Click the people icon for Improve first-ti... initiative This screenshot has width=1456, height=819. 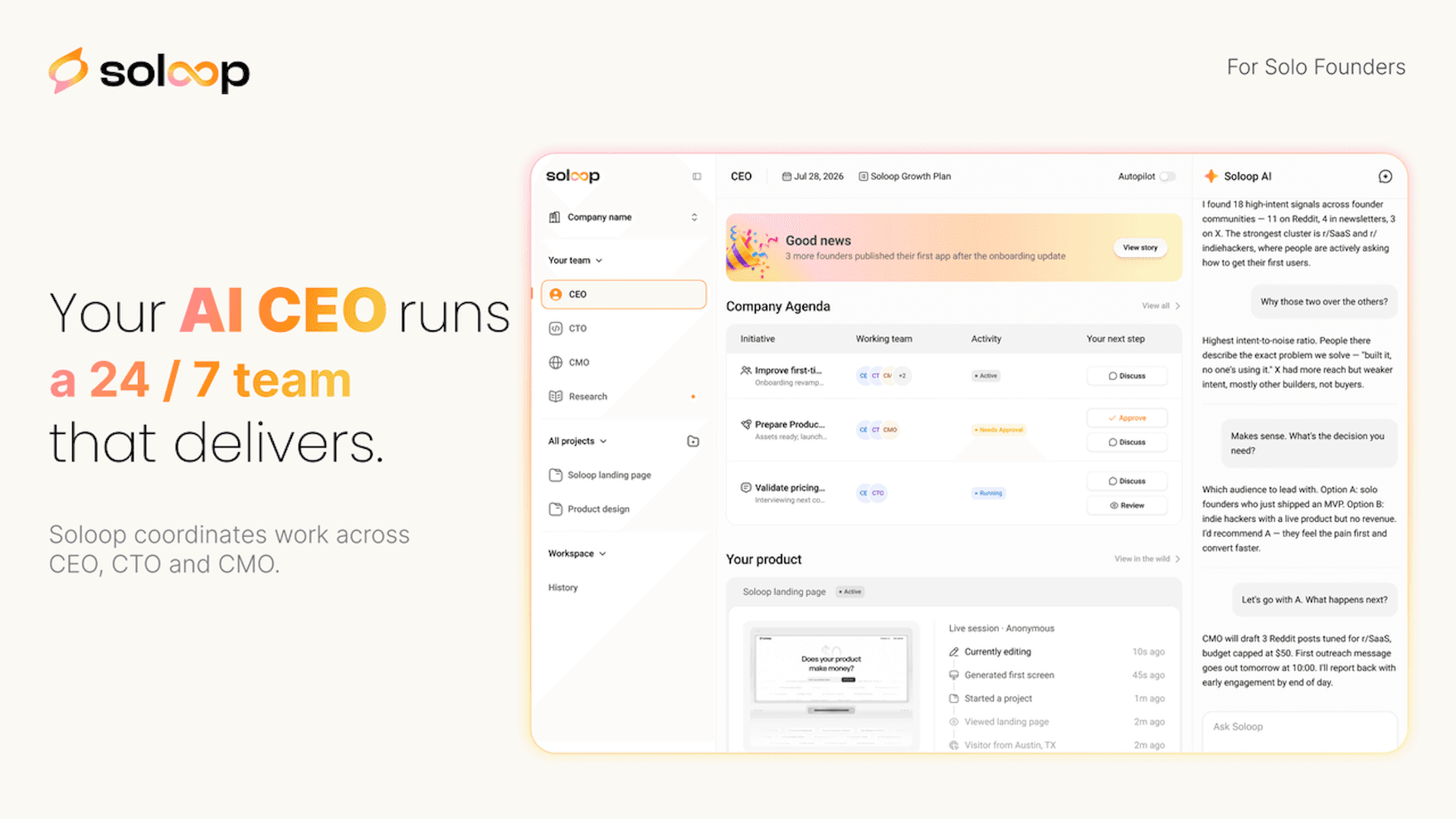[x=746, y=371]
